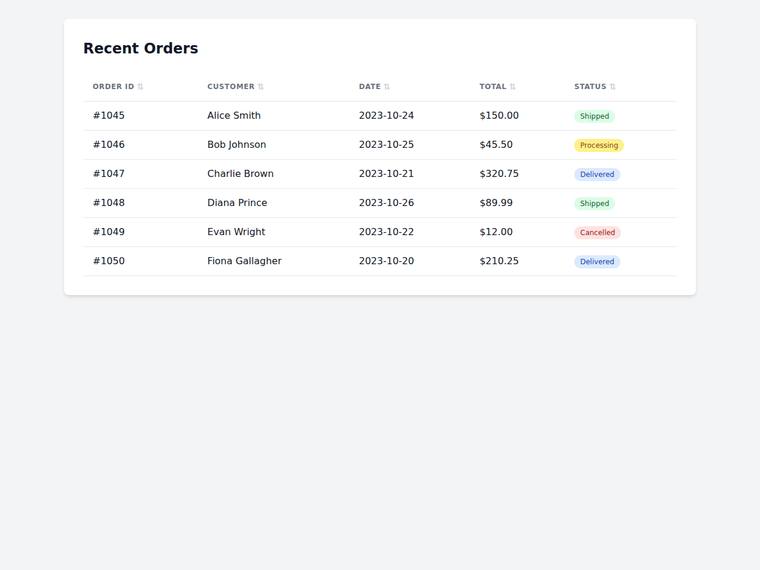Select order #1049 cell
The image size is (760, 570).
click(x=109, y=232)
